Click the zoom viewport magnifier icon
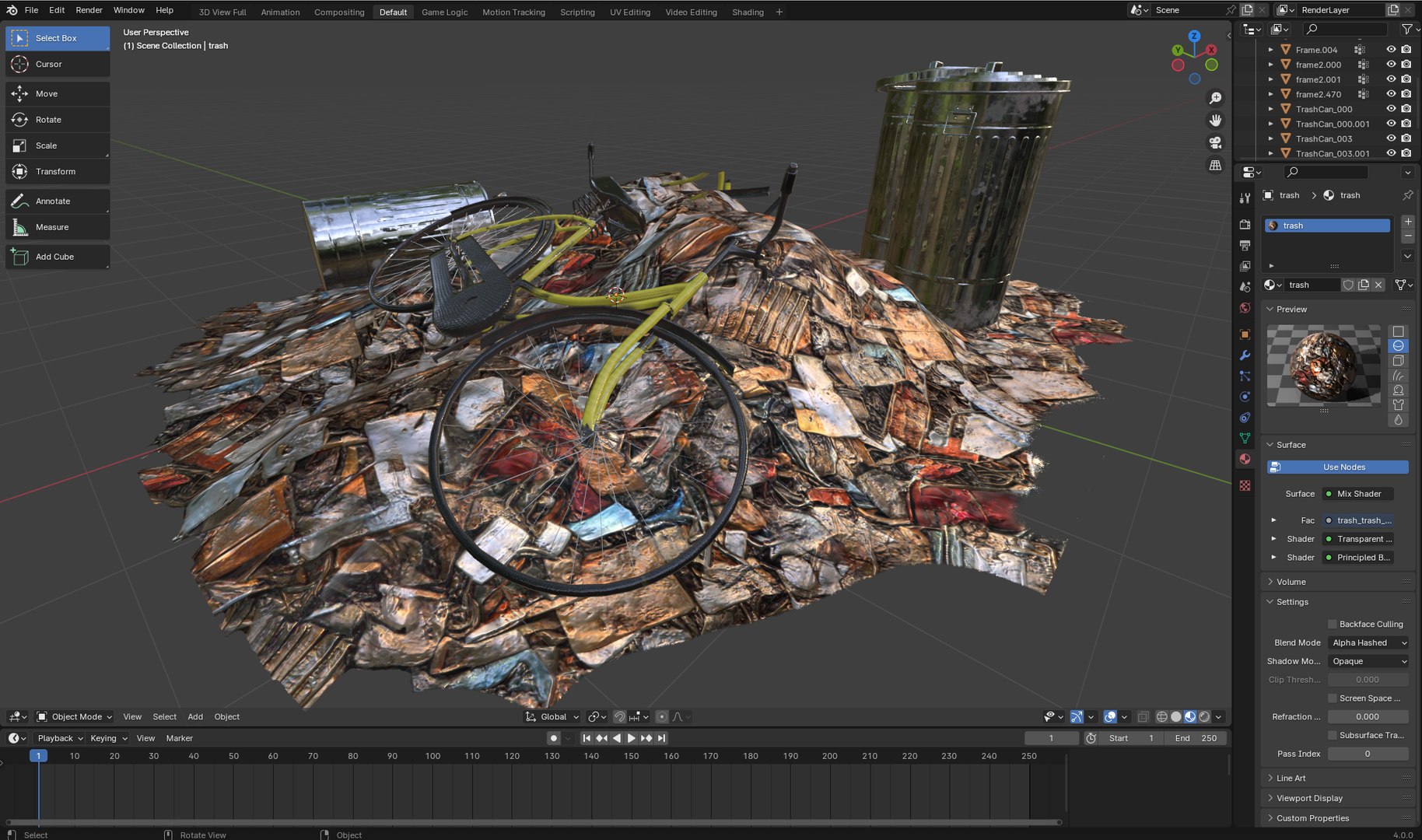This screenshot has height=840, width=1422. pos(1215,98)
